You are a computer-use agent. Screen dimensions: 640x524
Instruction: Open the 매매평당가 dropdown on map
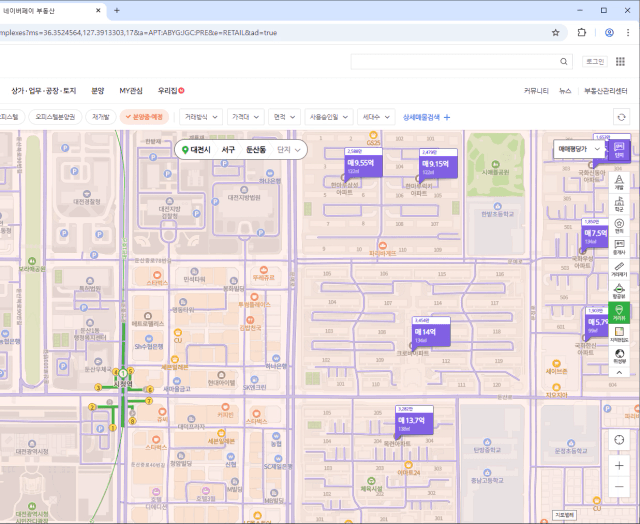(x=579, y=149)
